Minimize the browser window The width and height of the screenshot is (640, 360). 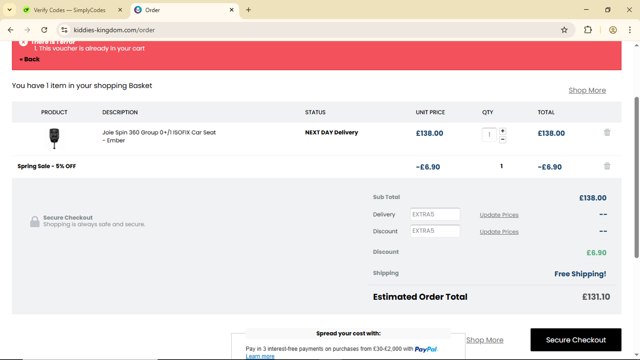tap(586, 10)
